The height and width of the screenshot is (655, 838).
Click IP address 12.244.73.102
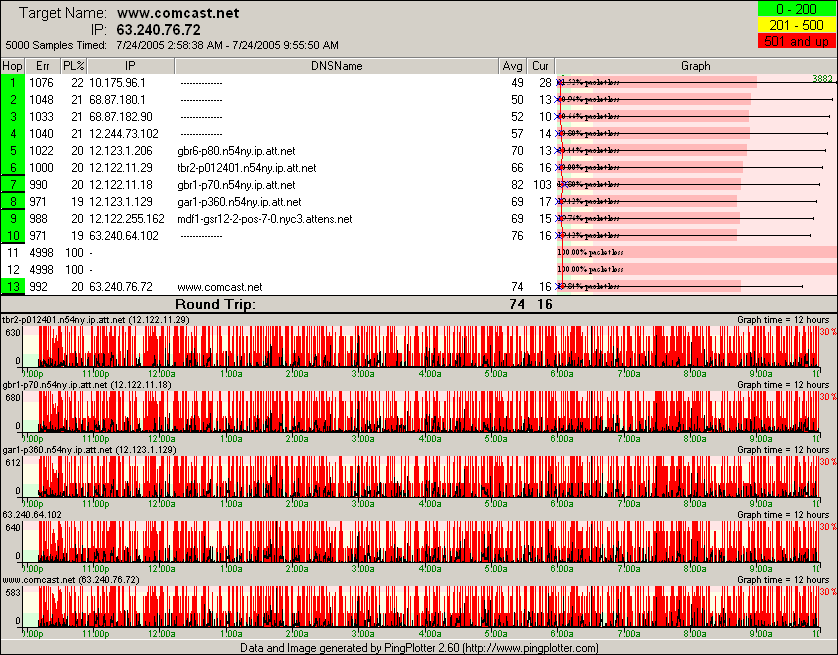(x=123, y=134)
